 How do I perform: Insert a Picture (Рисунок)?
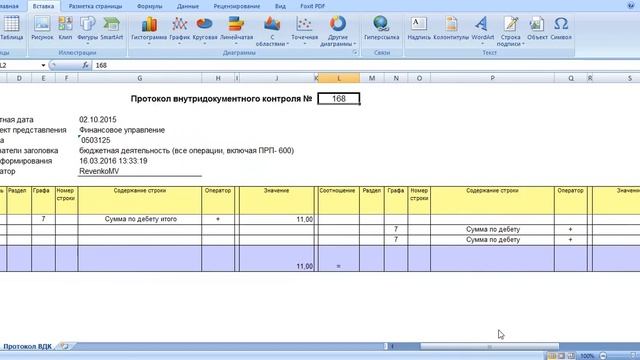click(x=42, y=28)
